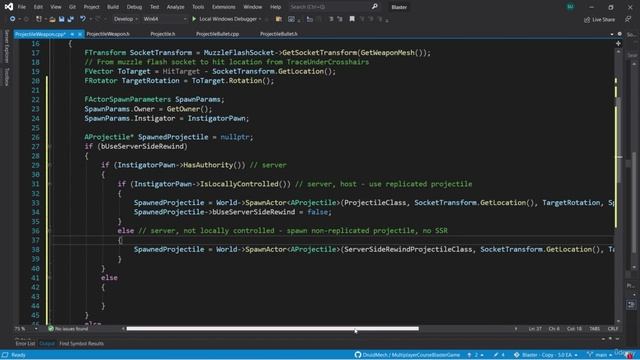Click the DruidMech / MultiplayerCourseBlasterGame repo link
This screenshot has width=640, height=360.
411,355
